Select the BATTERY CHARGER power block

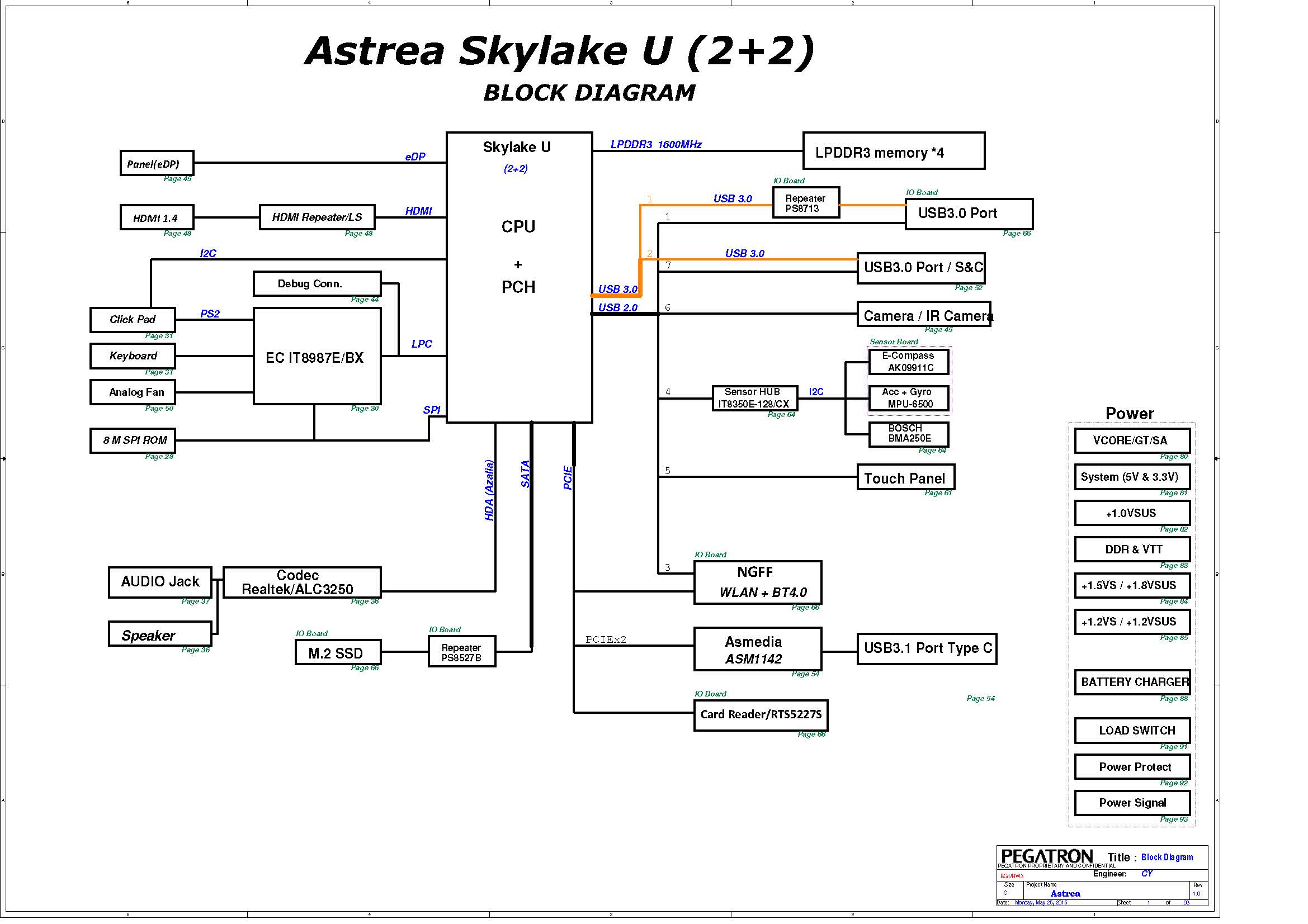[1132, 682]
